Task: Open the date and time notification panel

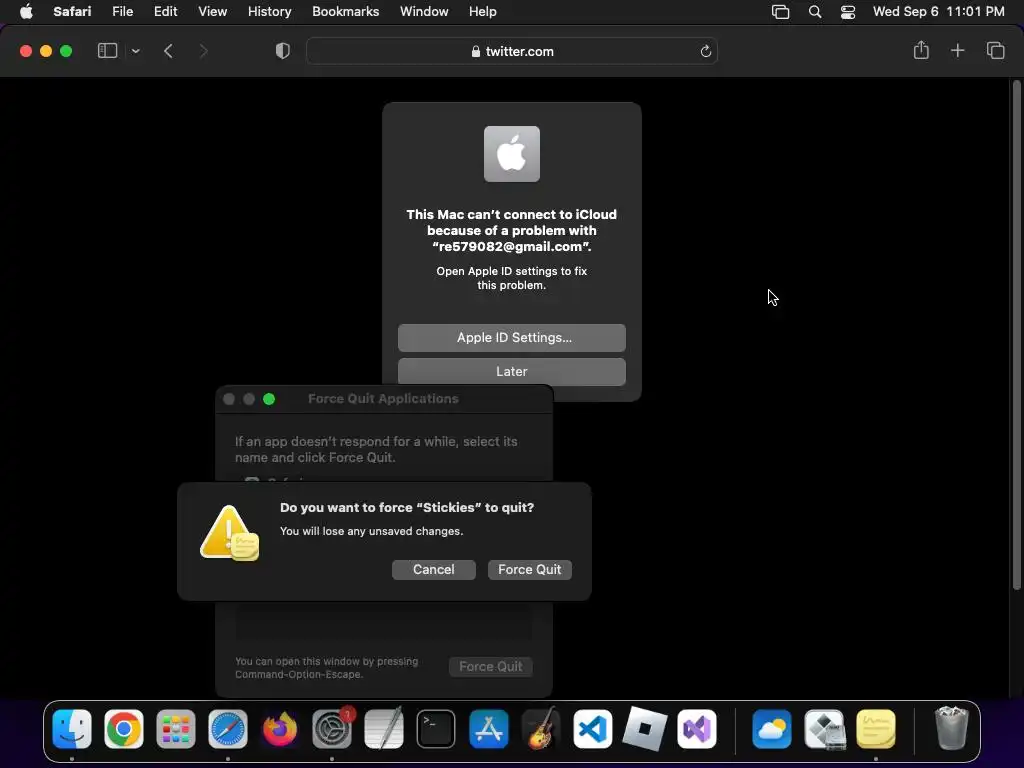Action: tap(938, 11)
